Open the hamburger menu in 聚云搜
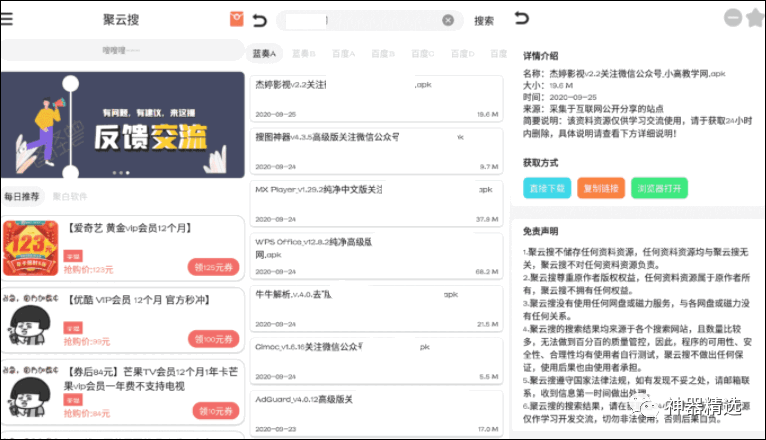Image resolution: width=766 pixels, height=440 pixels. tap(7, 19)
